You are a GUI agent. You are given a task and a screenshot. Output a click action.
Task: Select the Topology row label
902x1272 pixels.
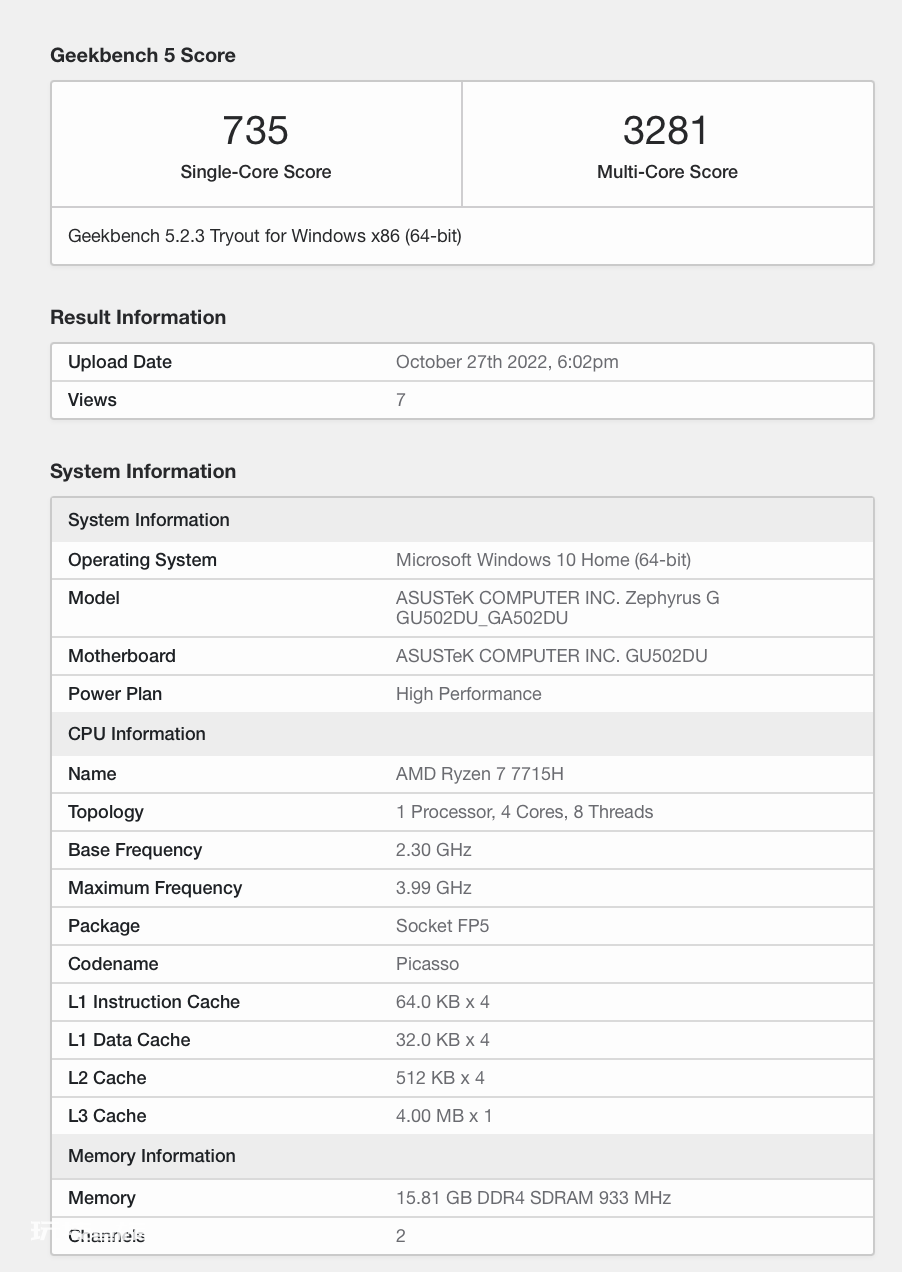(106, 812)
